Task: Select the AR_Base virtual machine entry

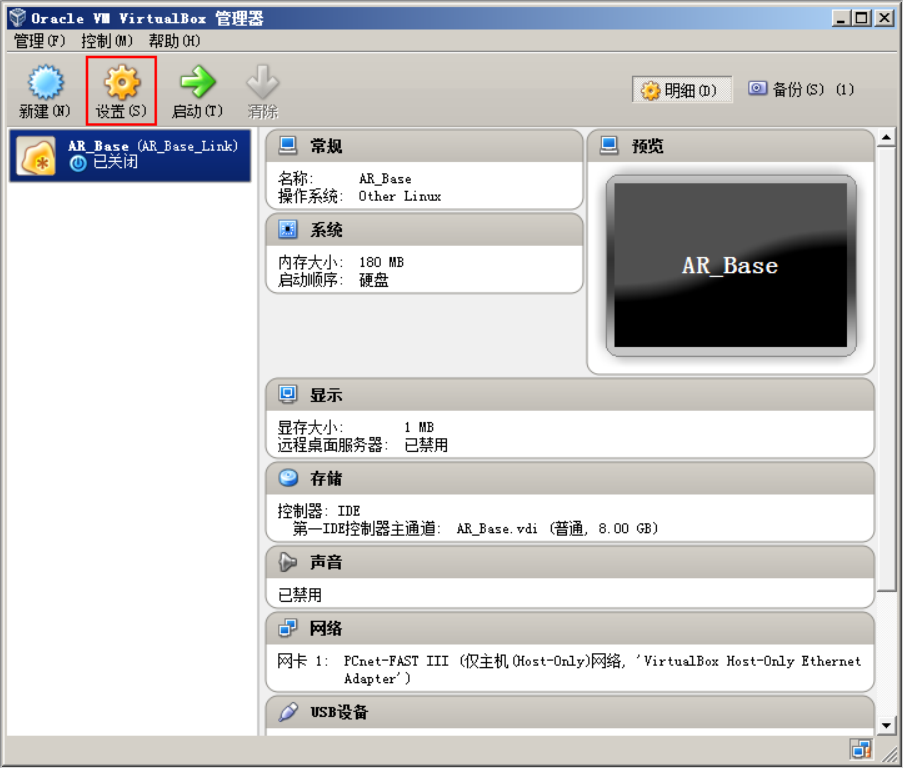Action: pos(130,155)
